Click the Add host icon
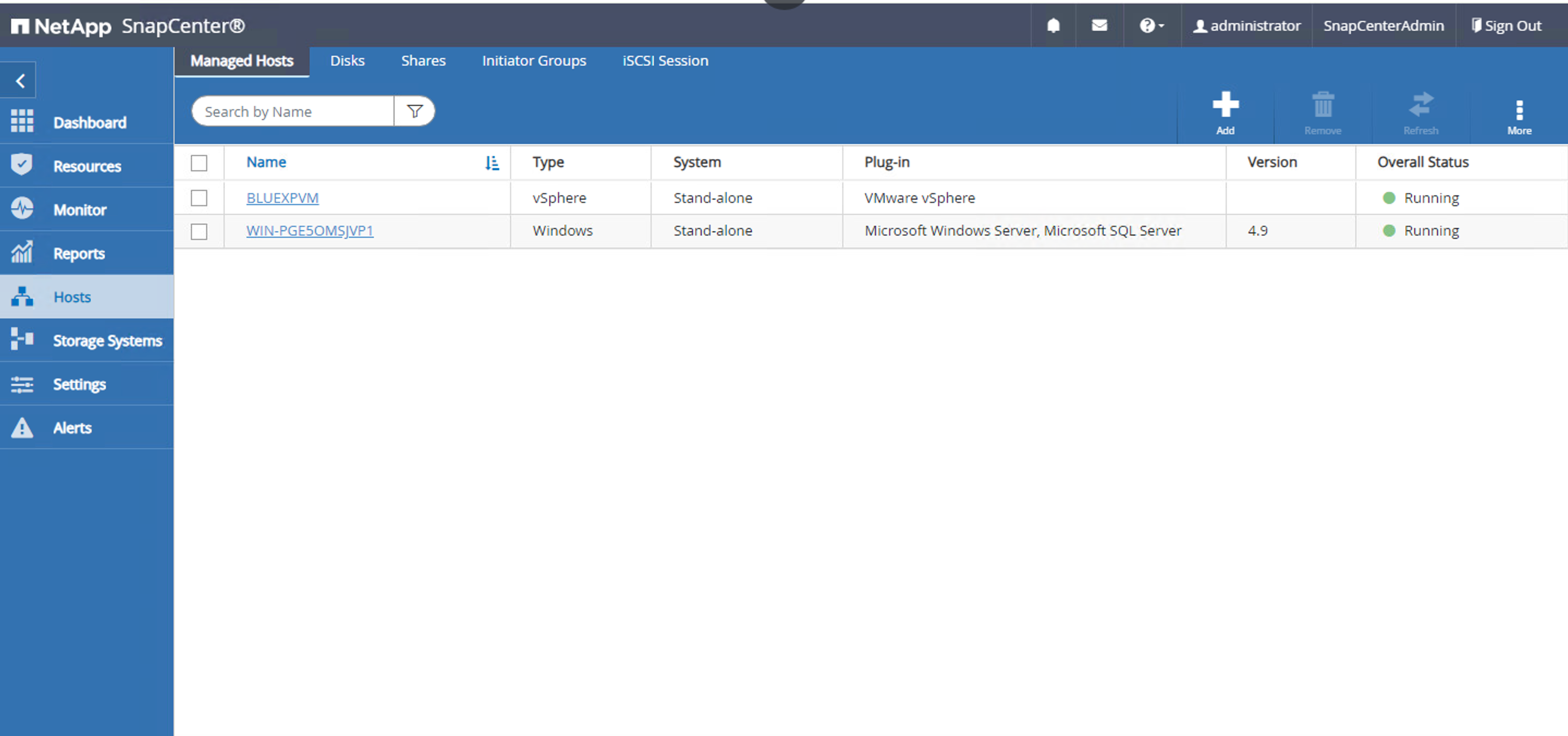 click(x=1224, y=110)
